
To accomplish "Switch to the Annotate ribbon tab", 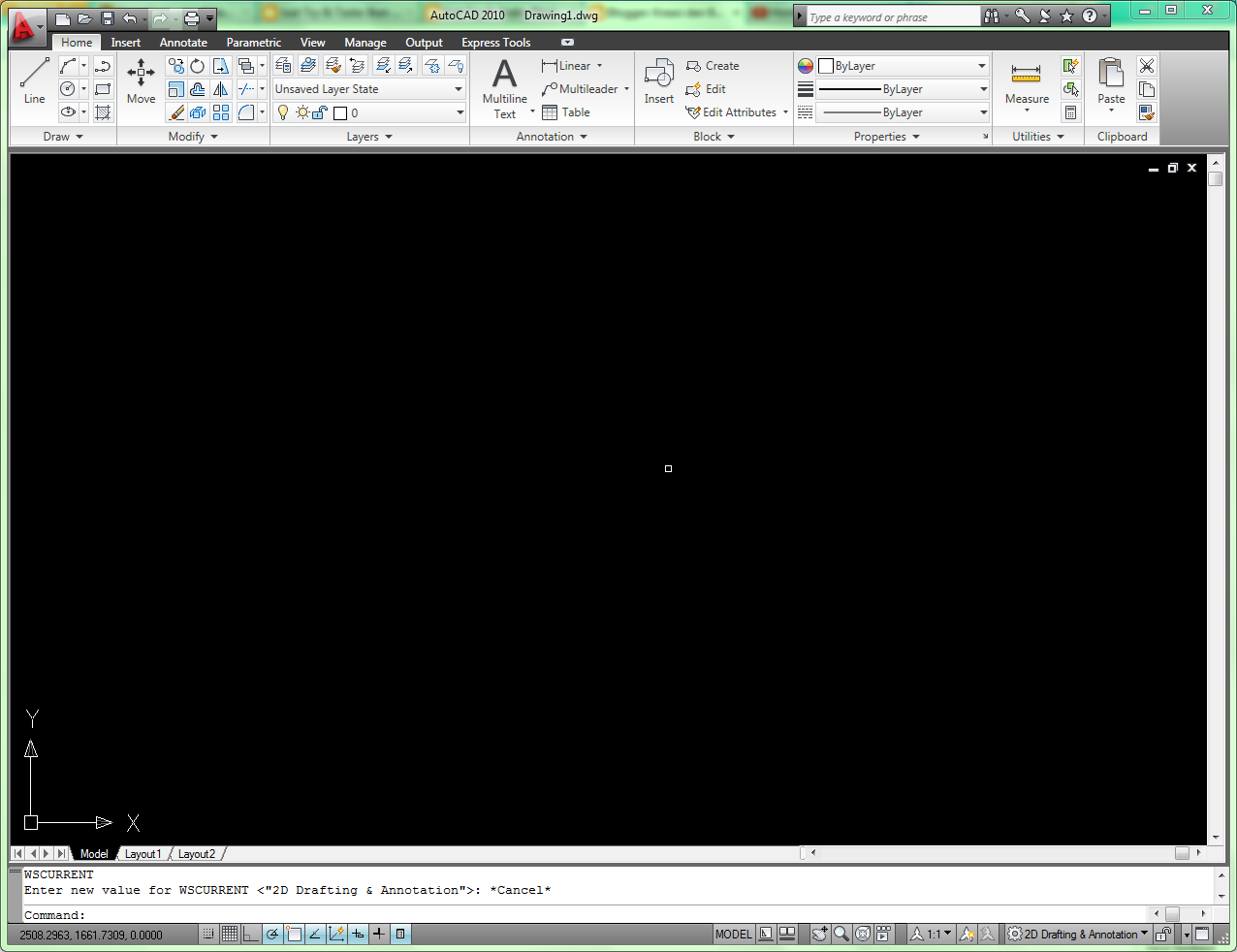I will (183, 43).
